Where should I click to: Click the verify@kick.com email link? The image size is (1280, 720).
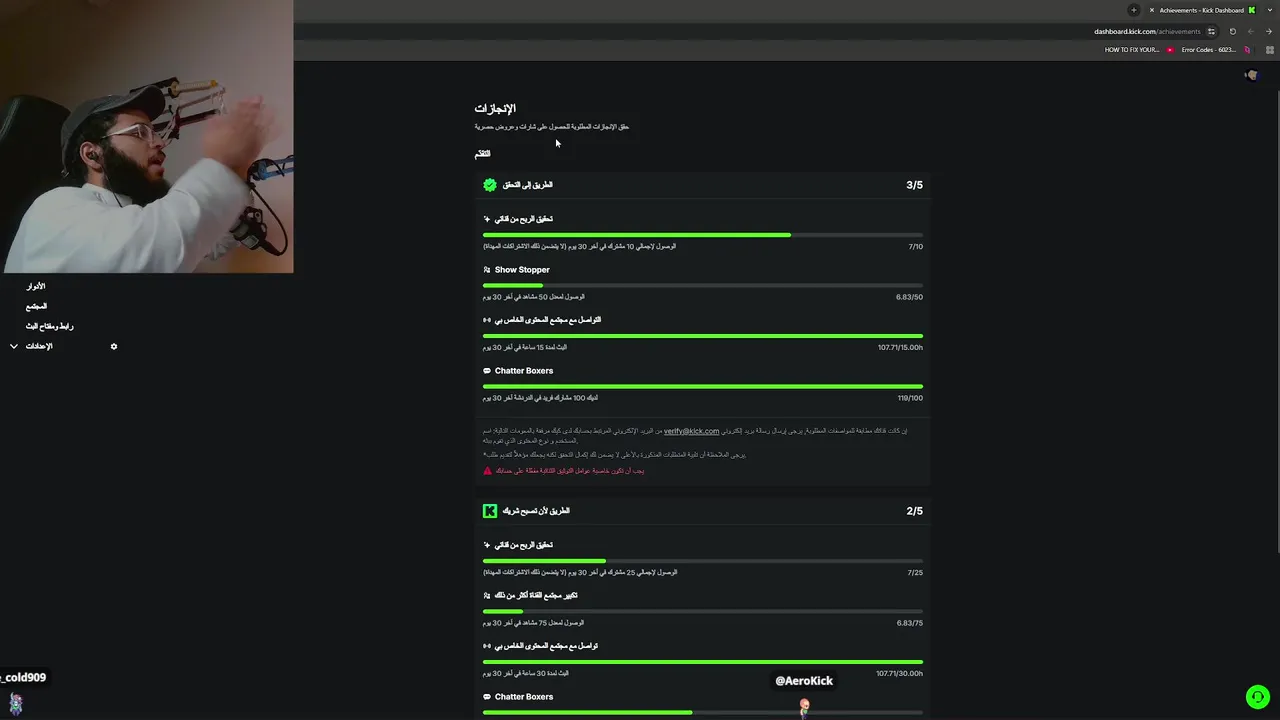692,431
